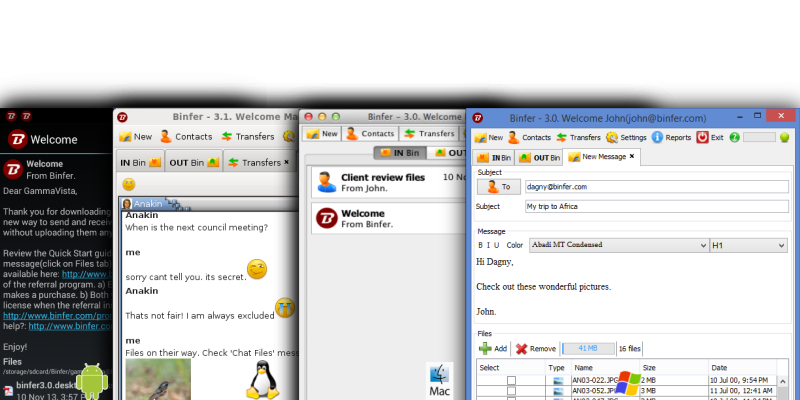Click the To recipient button
The image size is (800, 400).
pyautogui.click(x=499, y=187)
